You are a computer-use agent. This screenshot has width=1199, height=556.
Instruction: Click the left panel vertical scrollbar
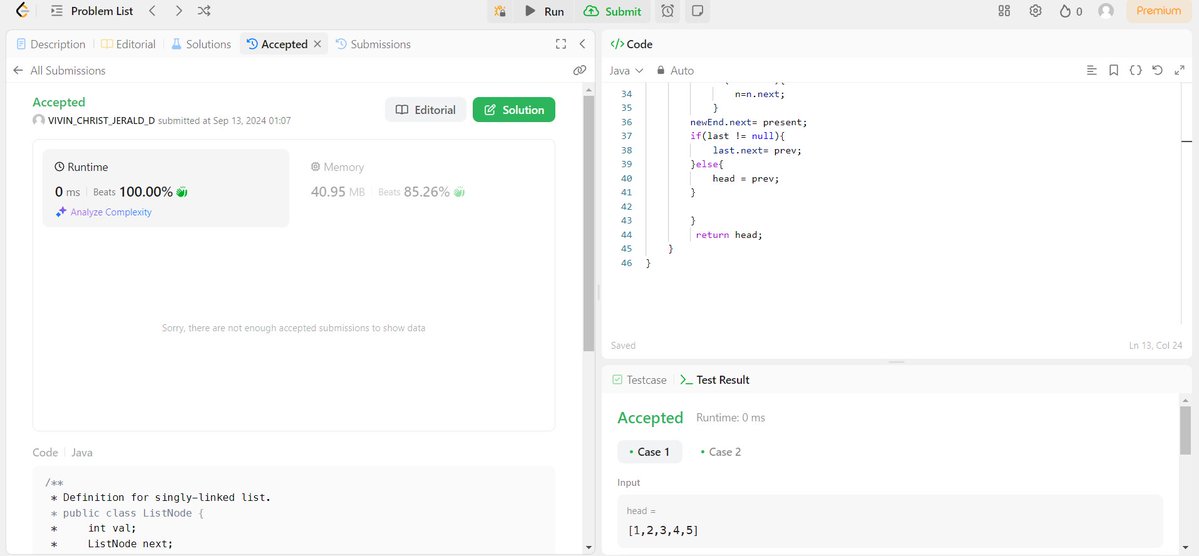coord(588,222)
